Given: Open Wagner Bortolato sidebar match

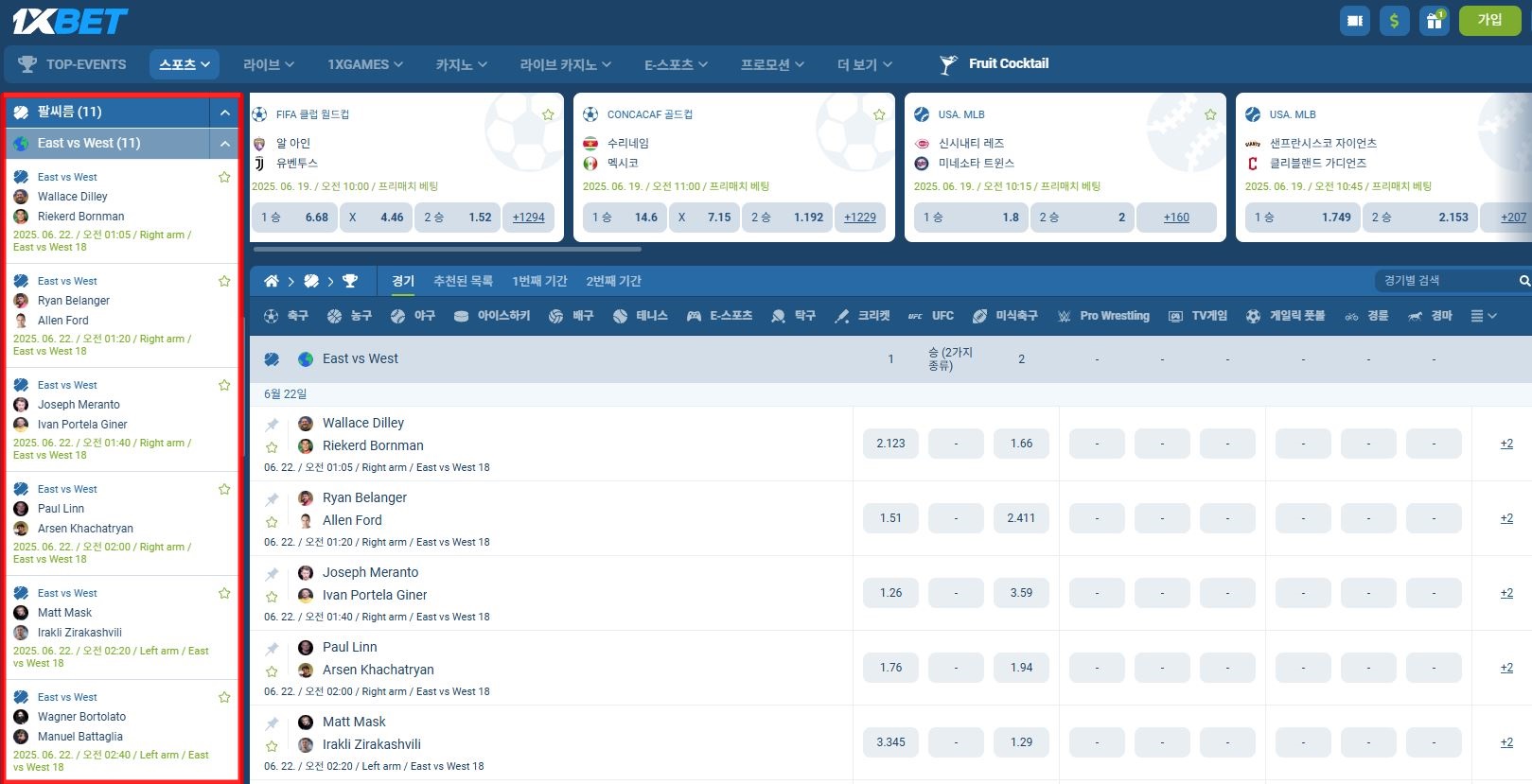Looking at the screenshot, I should pyautogui.click(x=123, y=731).
